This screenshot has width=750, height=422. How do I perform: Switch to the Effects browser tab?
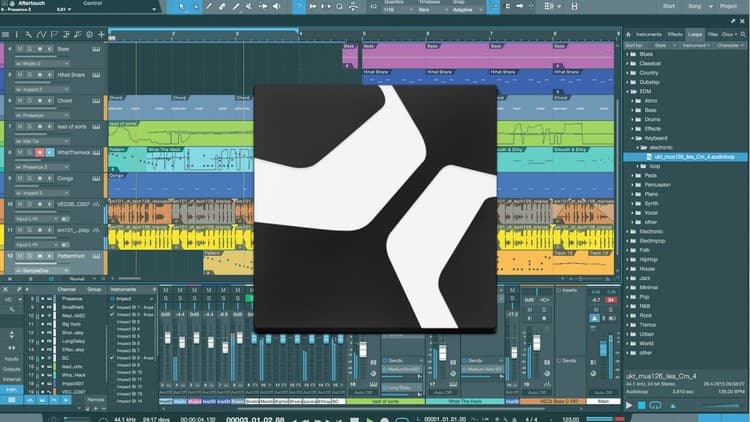click(675, 34)
